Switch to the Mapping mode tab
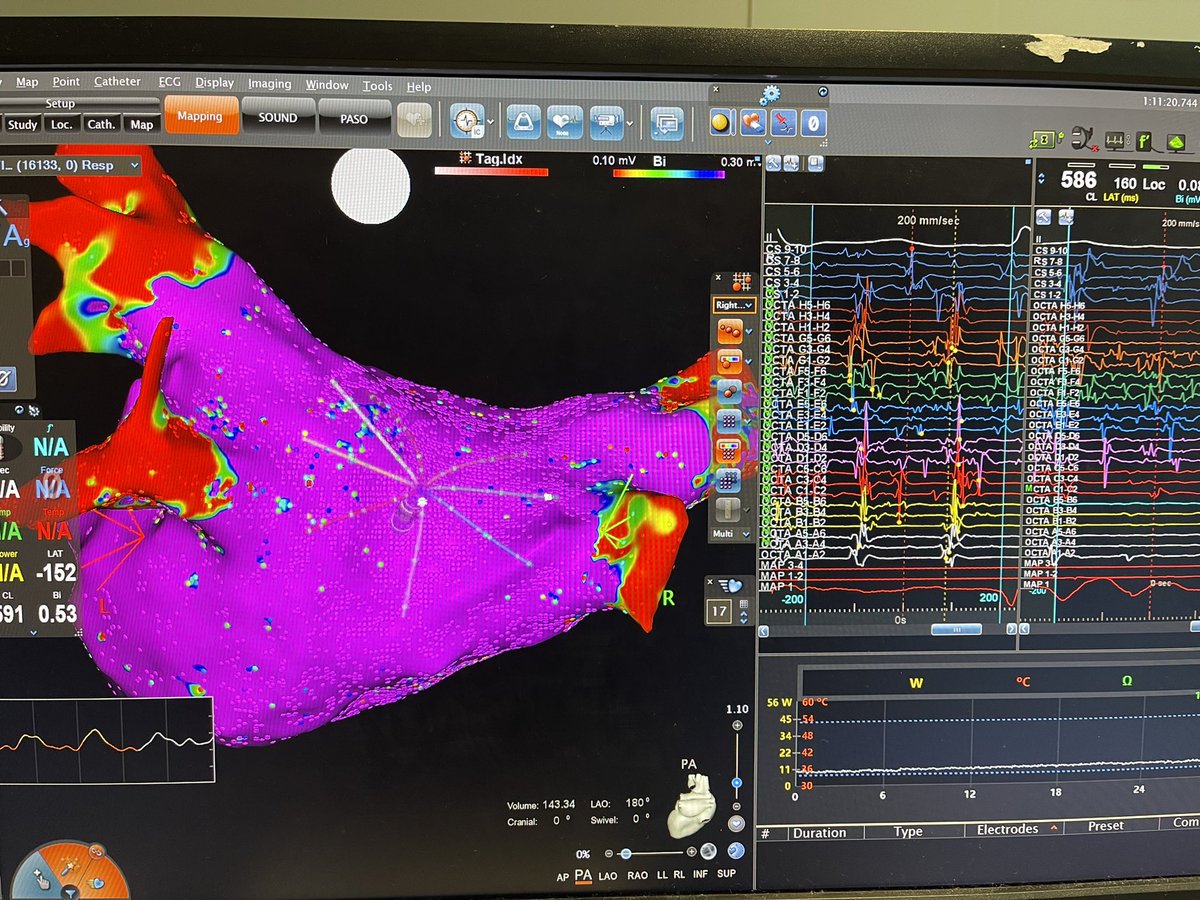The image size is (1200, 900). 200,116
